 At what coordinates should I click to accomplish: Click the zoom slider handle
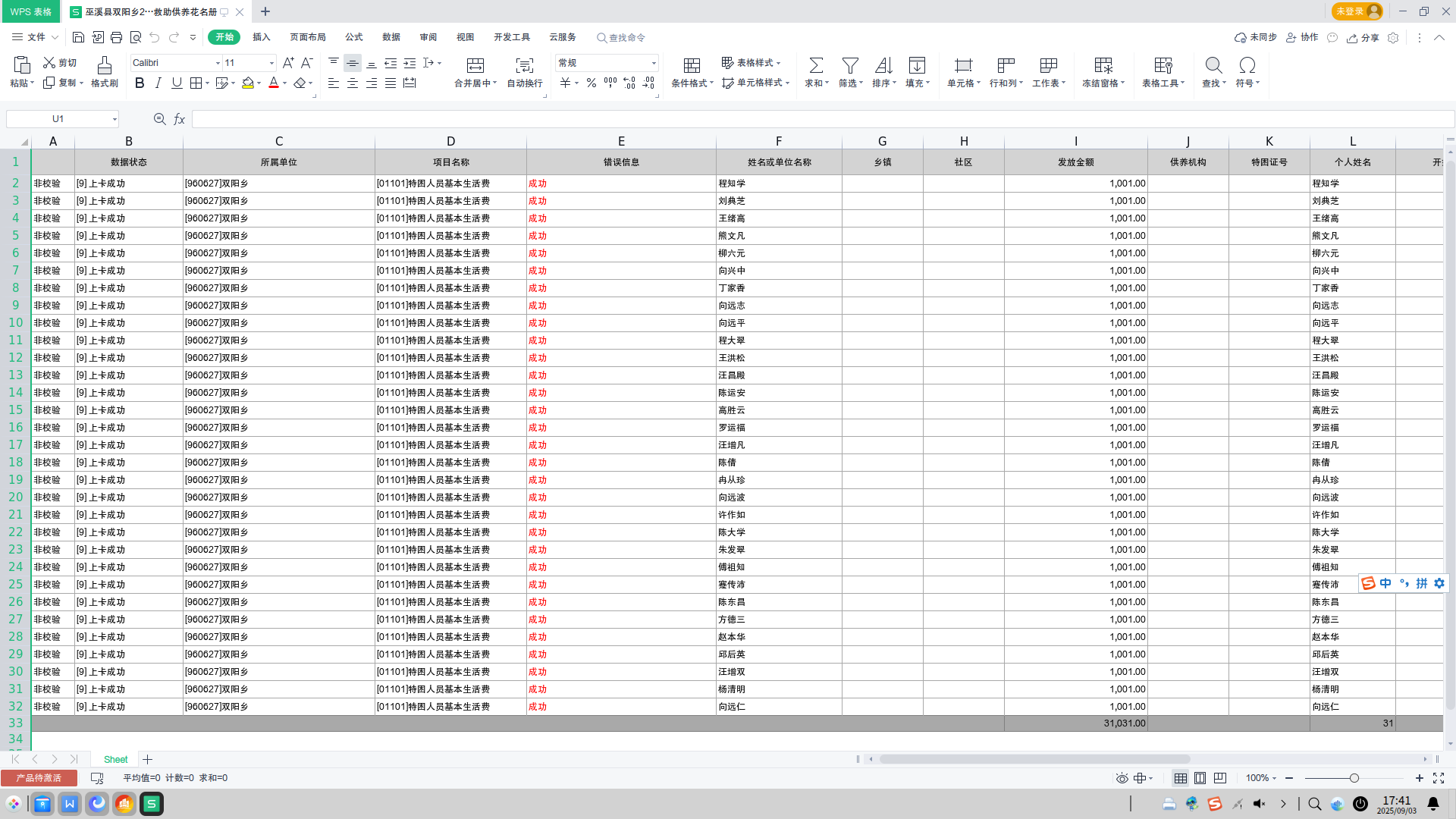pyautogui.click(x=1354, y=778)
